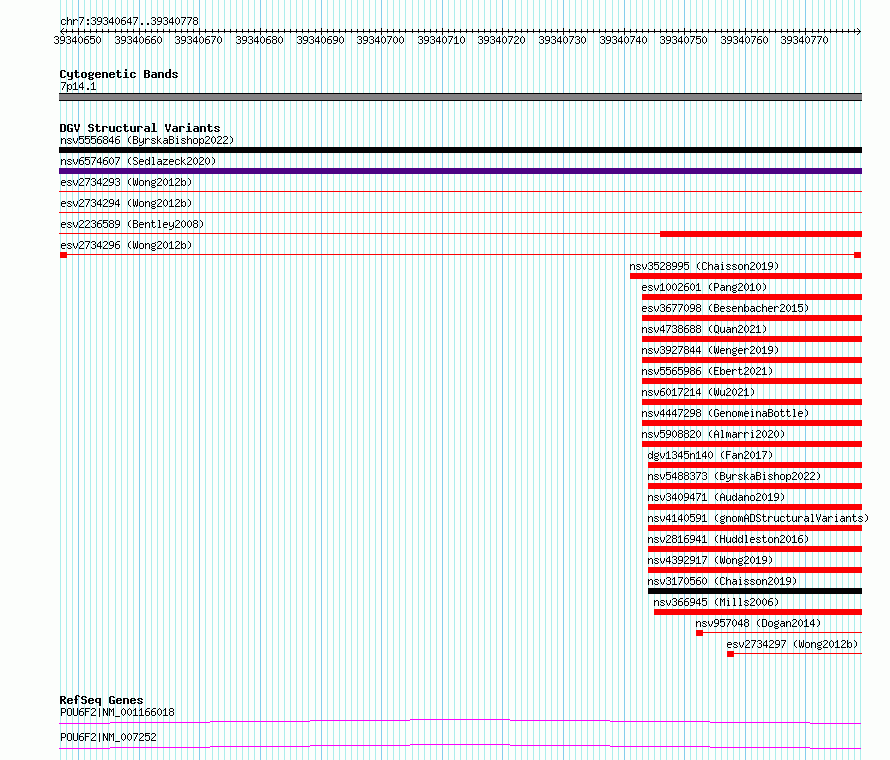
Task: Click the chr7:39340647..39340778 region label
Action: [x=129, y=21]
